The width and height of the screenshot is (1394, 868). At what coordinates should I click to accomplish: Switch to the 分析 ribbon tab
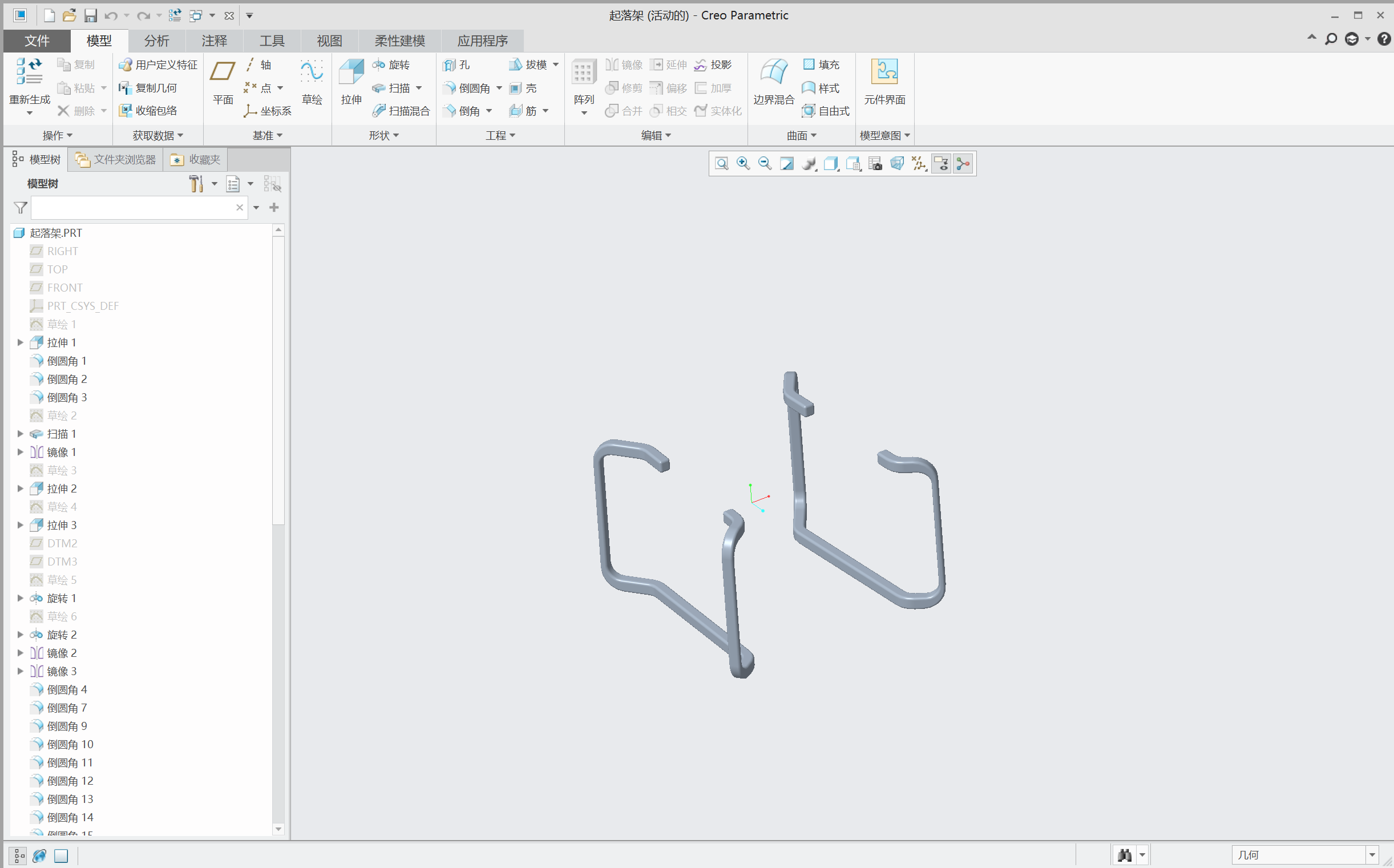point(156,41)
